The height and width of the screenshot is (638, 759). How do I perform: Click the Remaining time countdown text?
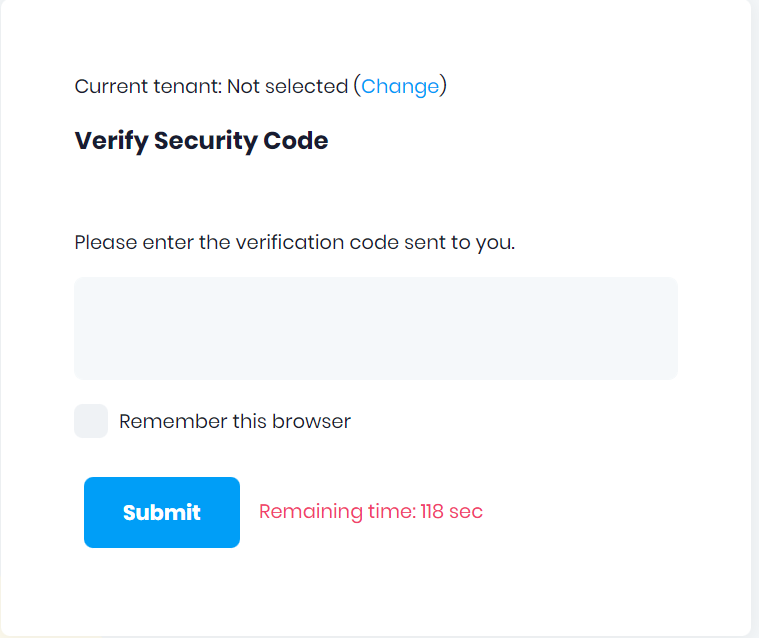[x=371, y=512]
